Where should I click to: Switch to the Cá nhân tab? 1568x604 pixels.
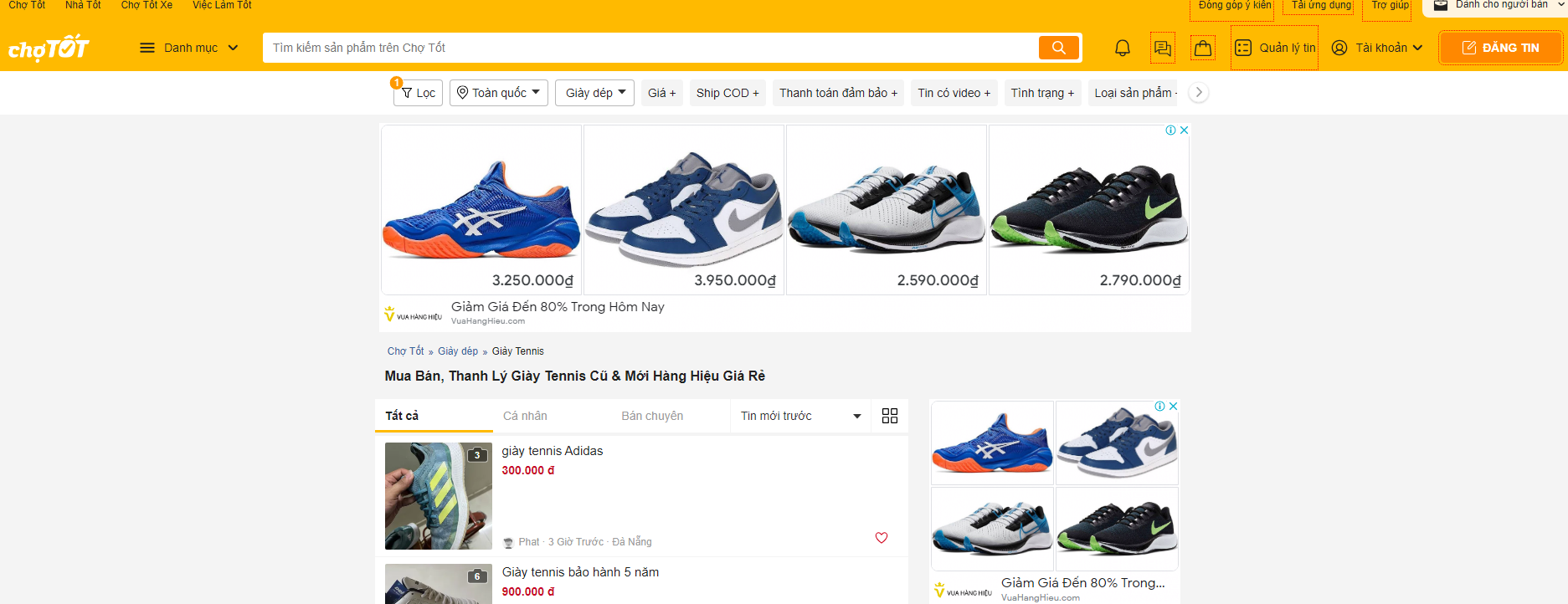pos(525,416)
